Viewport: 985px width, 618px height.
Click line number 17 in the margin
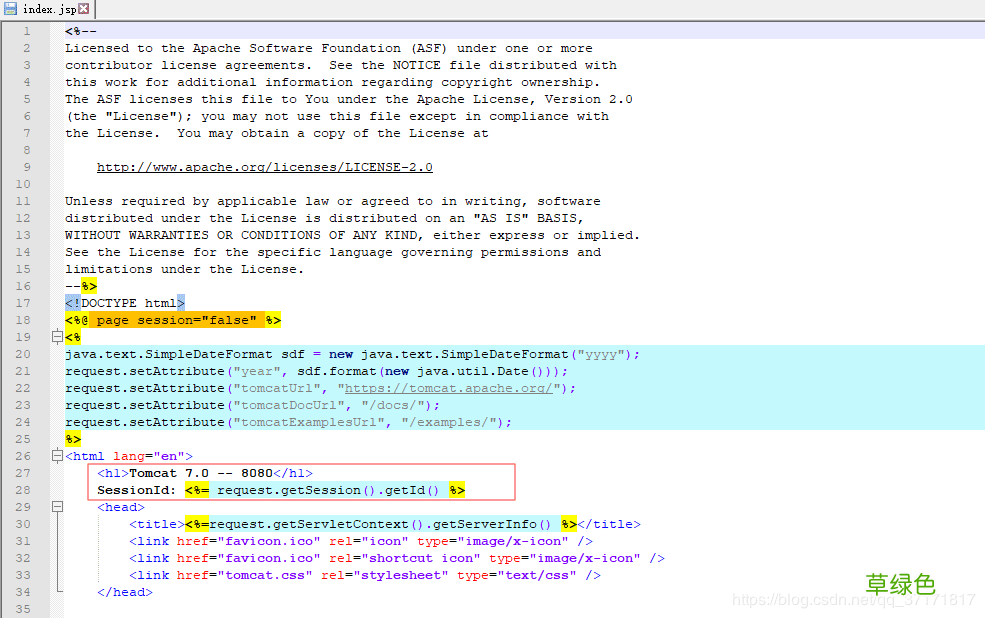[x=23, y=303]
